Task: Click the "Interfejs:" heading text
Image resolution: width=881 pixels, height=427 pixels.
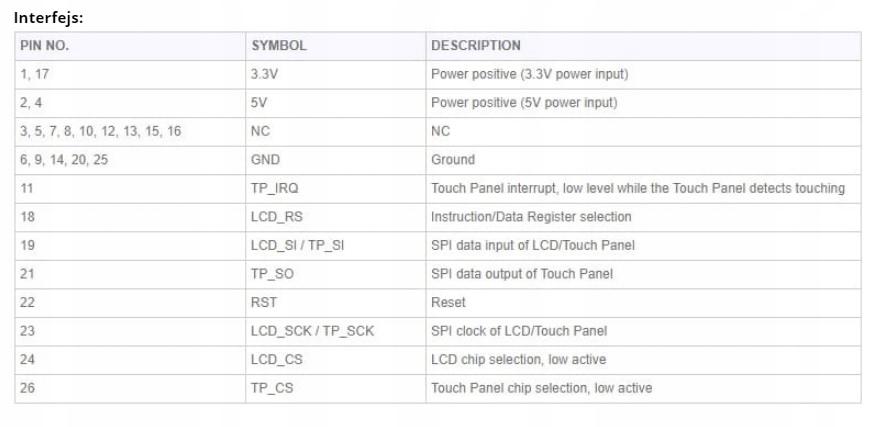Action: (48, 19)
